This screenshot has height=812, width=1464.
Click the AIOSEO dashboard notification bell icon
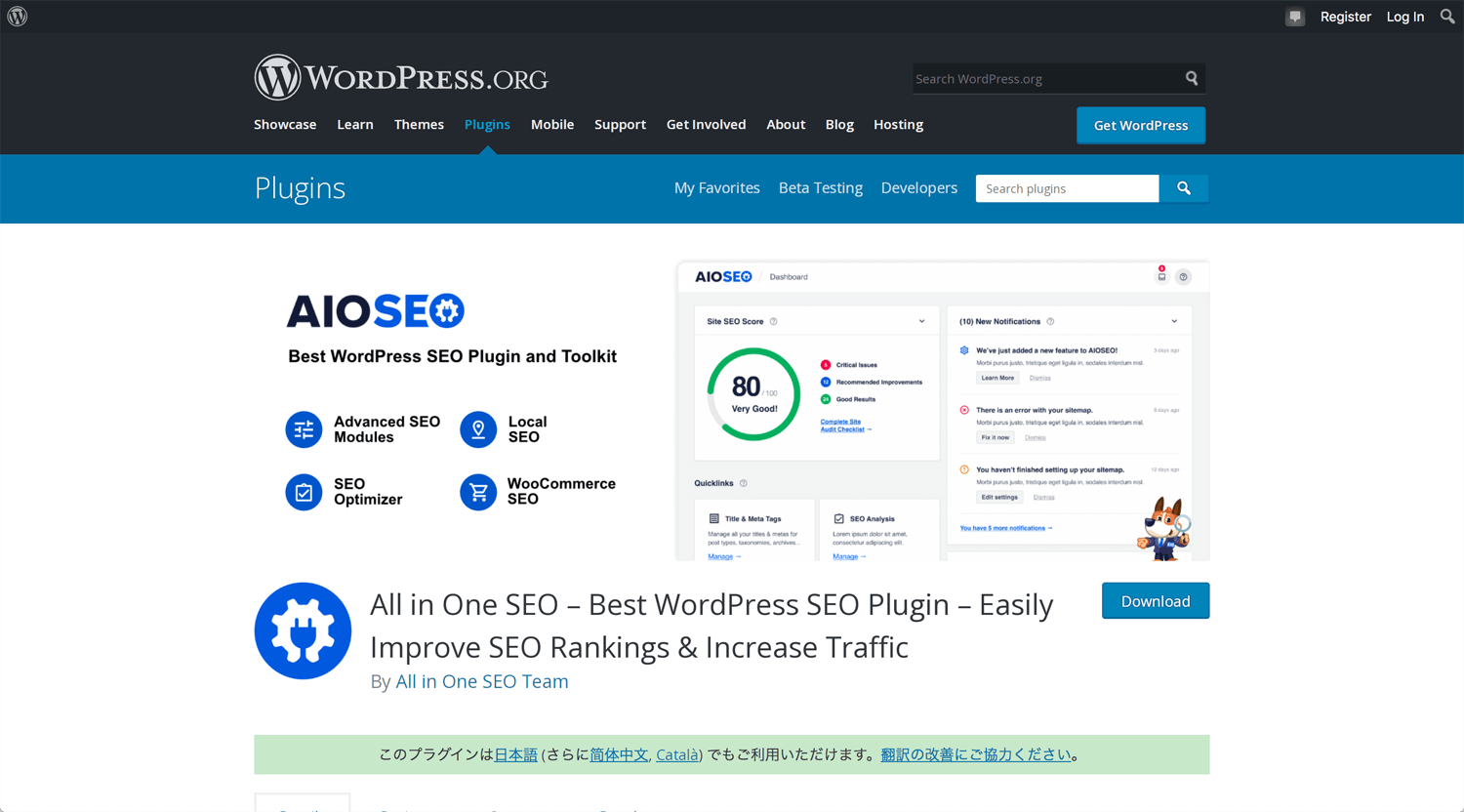click(x=1161, y=275)
